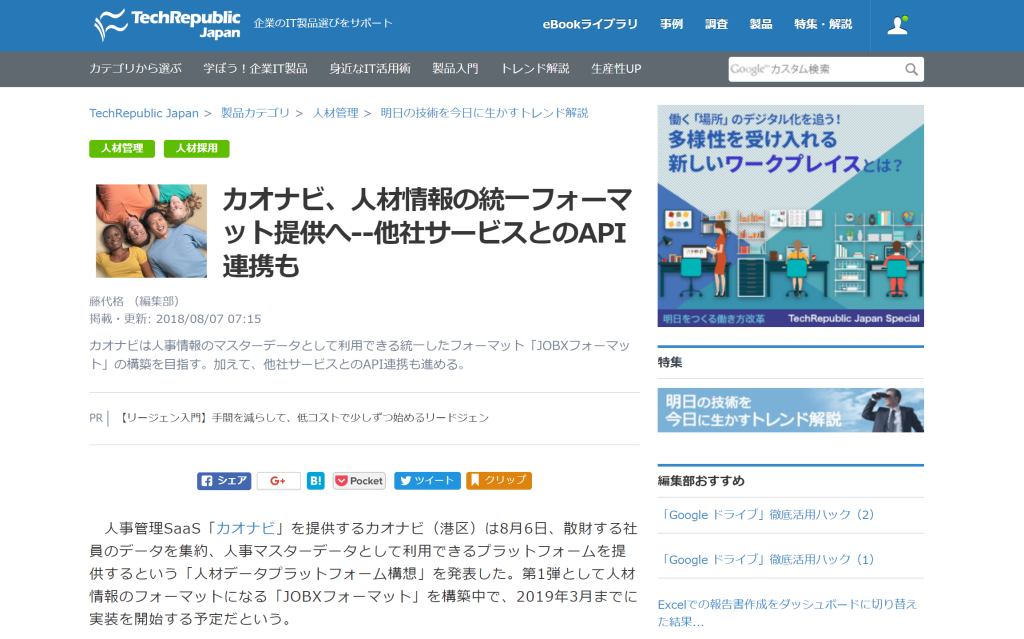Image resolution: width=1024 pixels, height=639 pixels.
Task: Select カテゴリから選ぶ menu item
Action: pyautogui.click(x=135, y=69)
